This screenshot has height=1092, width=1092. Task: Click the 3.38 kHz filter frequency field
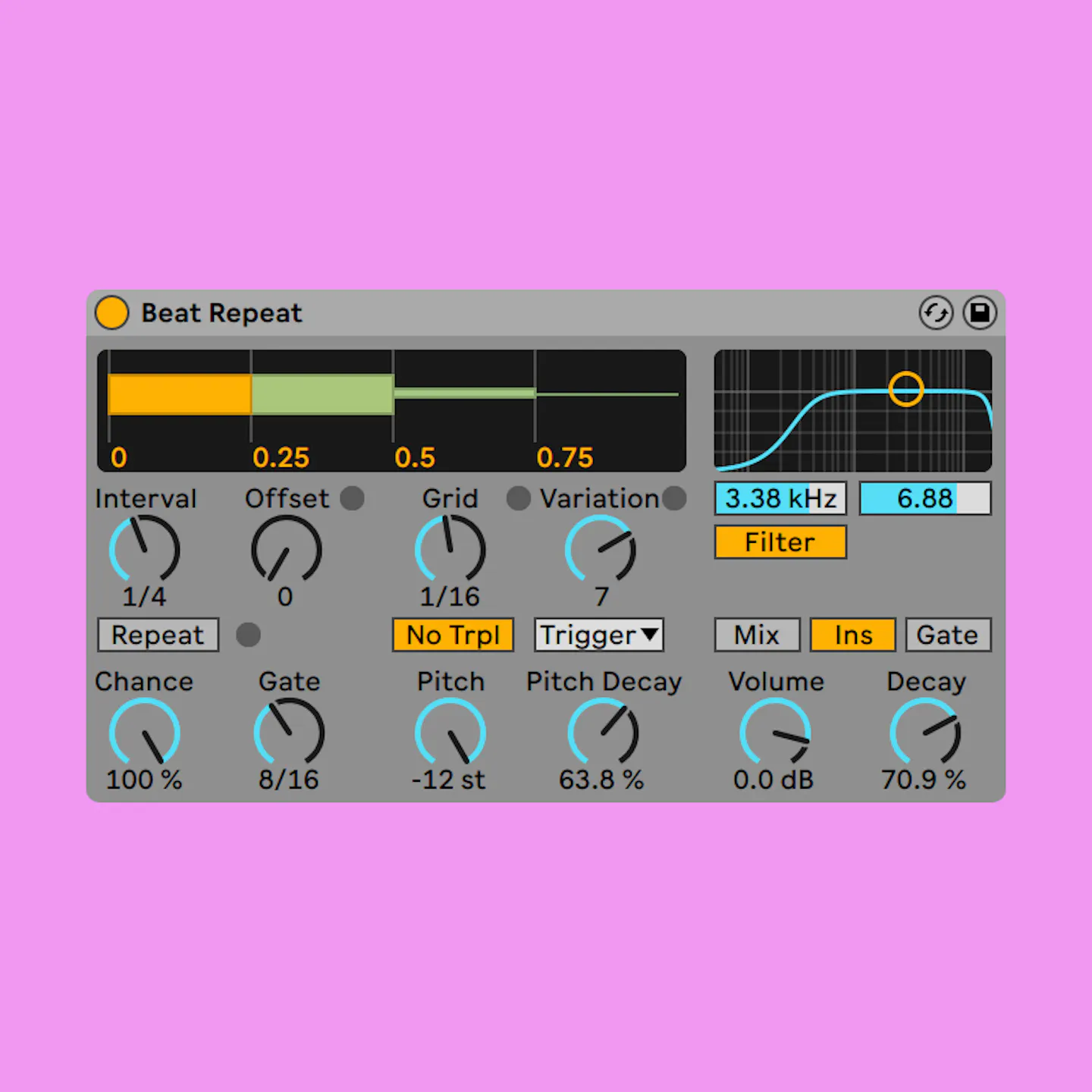[780, 498]
